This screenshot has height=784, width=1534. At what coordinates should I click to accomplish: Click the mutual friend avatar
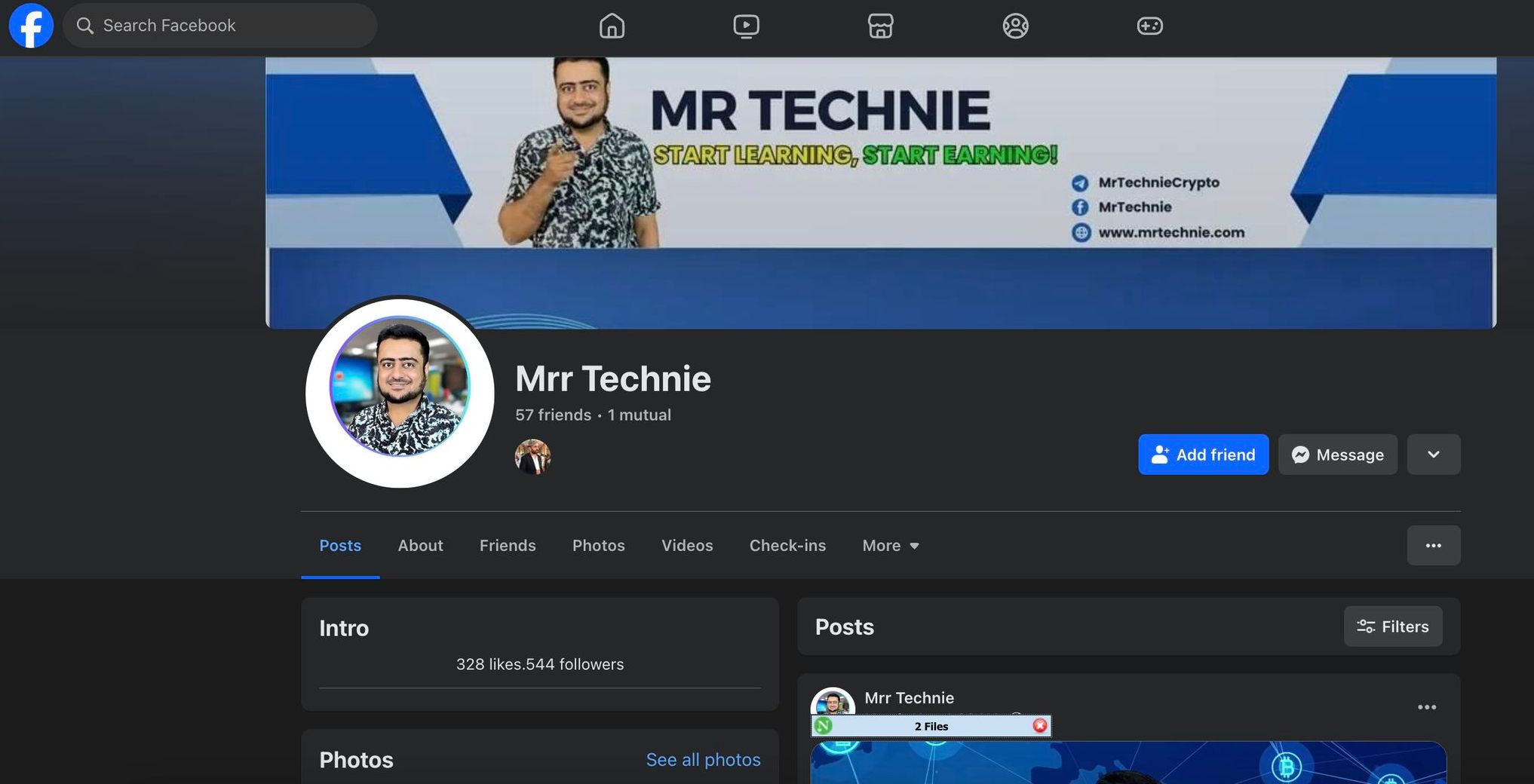pyautogui.click(x=532, y=457)
